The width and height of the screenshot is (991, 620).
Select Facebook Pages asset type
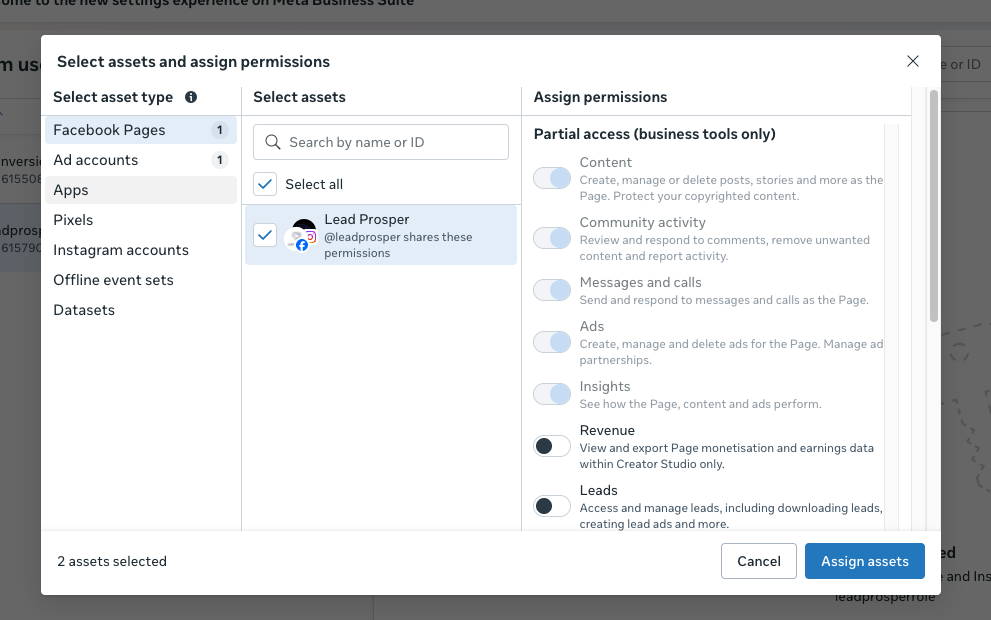point(141,130)
